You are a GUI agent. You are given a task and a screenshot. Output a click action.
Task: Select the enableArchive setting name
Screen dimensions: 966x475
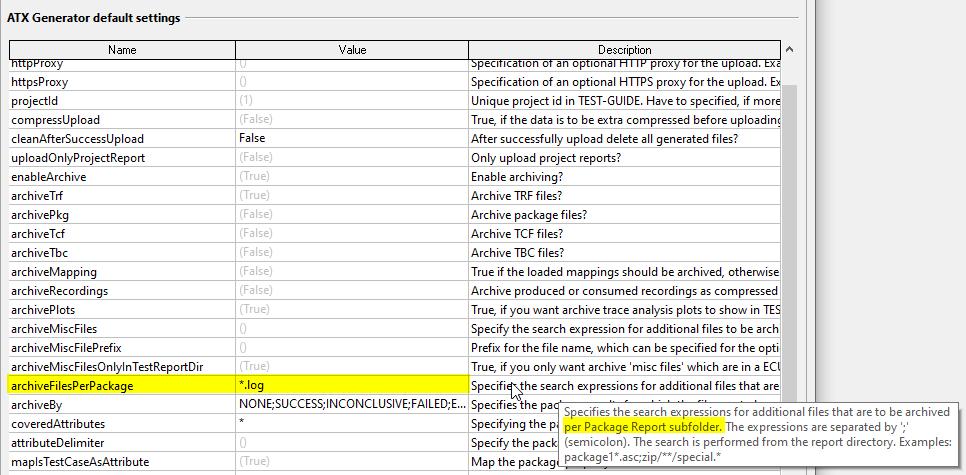coord(122,177)
